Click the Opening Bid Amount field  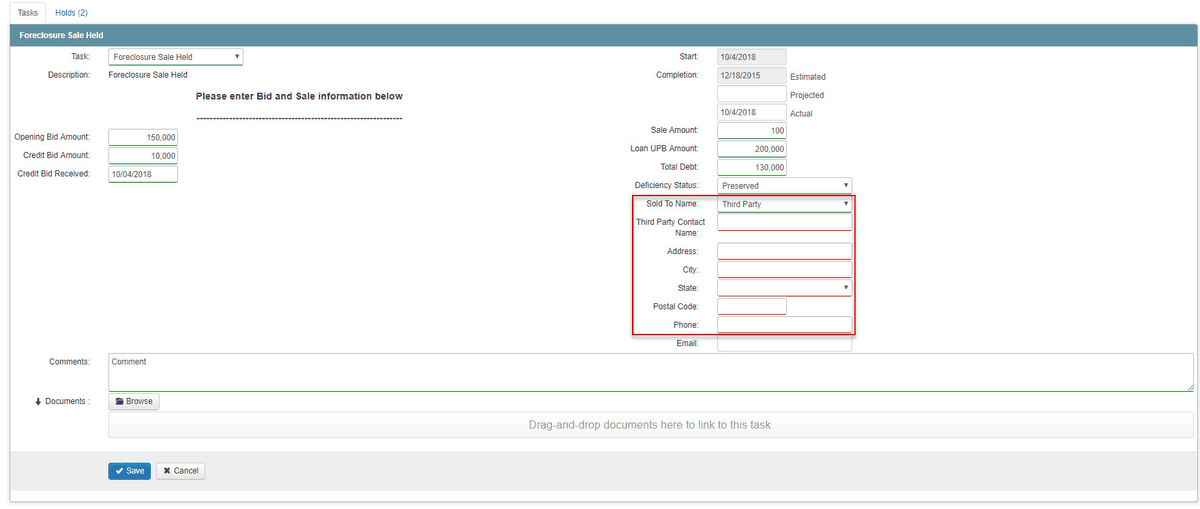(x=143, y=137)
